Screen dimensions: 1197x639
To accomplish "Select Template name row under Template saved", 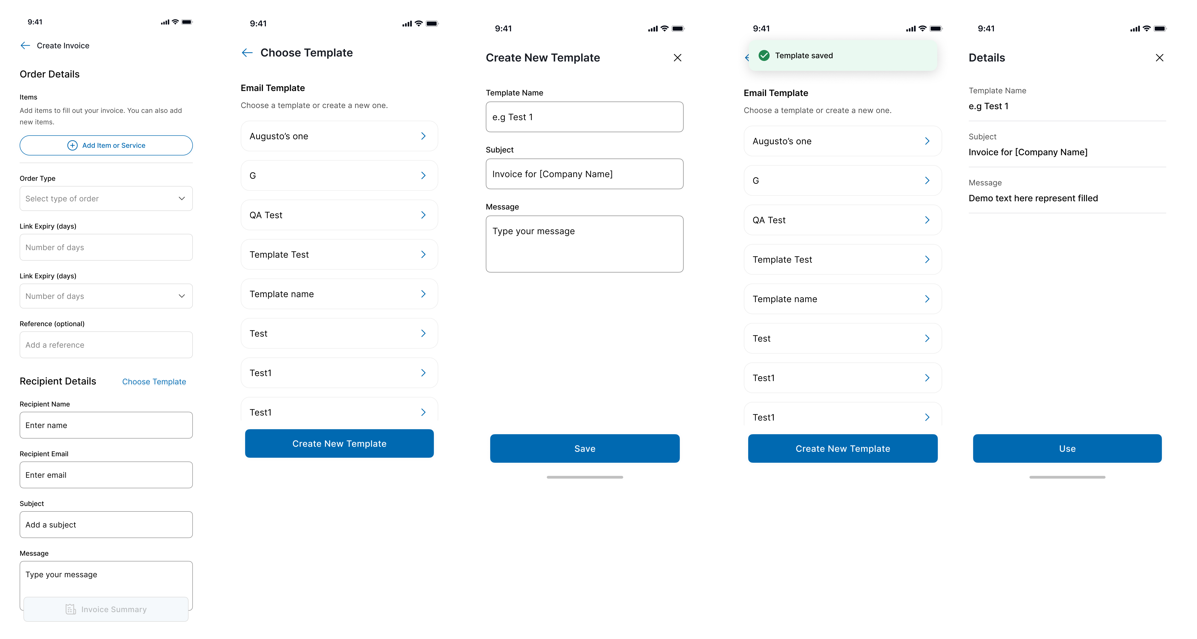I will point(842,299).
